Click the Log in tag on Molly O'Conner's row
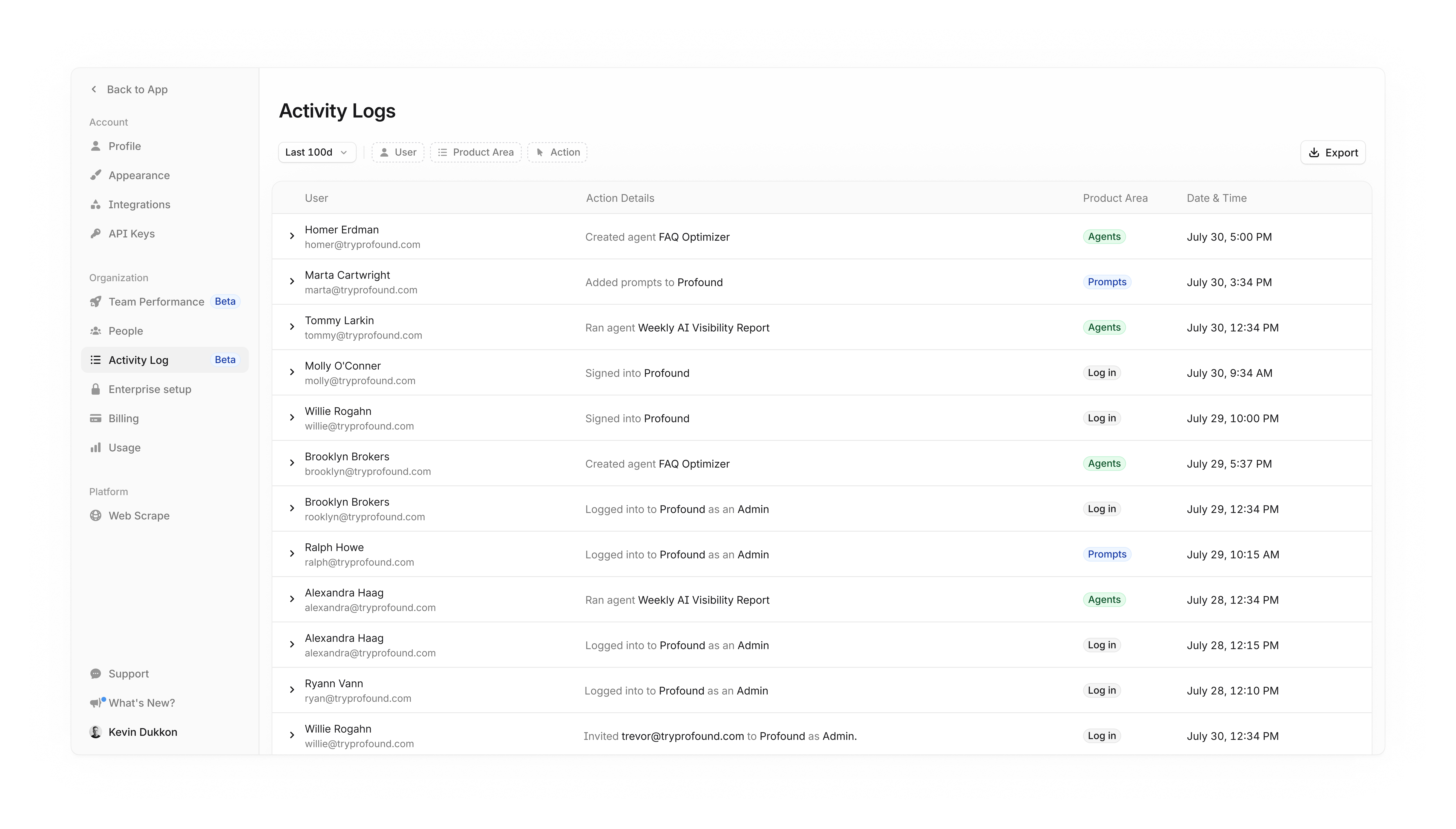 (x=1102, y=373)
